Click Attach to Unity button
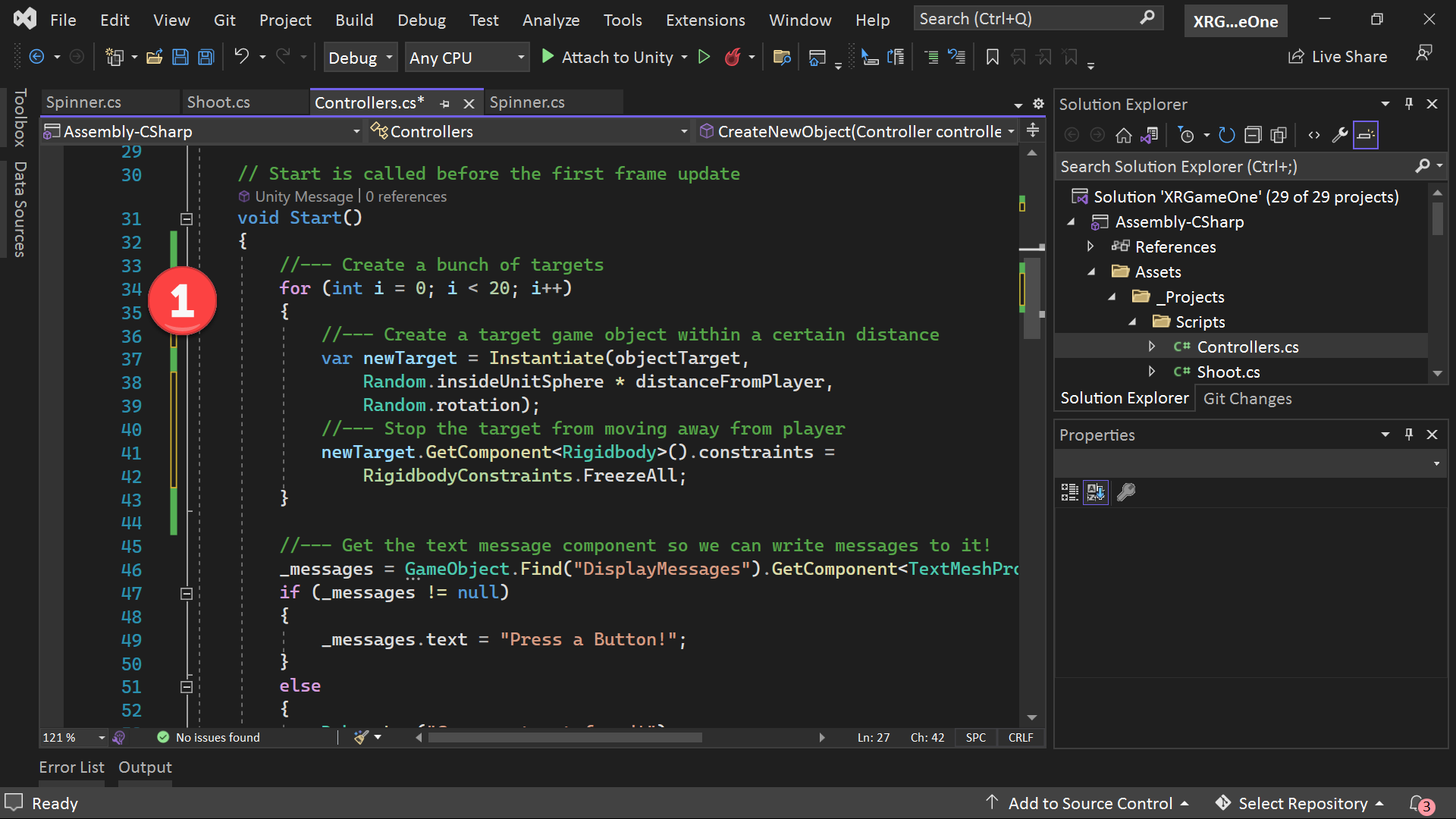The width and height of the screenshot is (1456, 819). coord(615,57)
